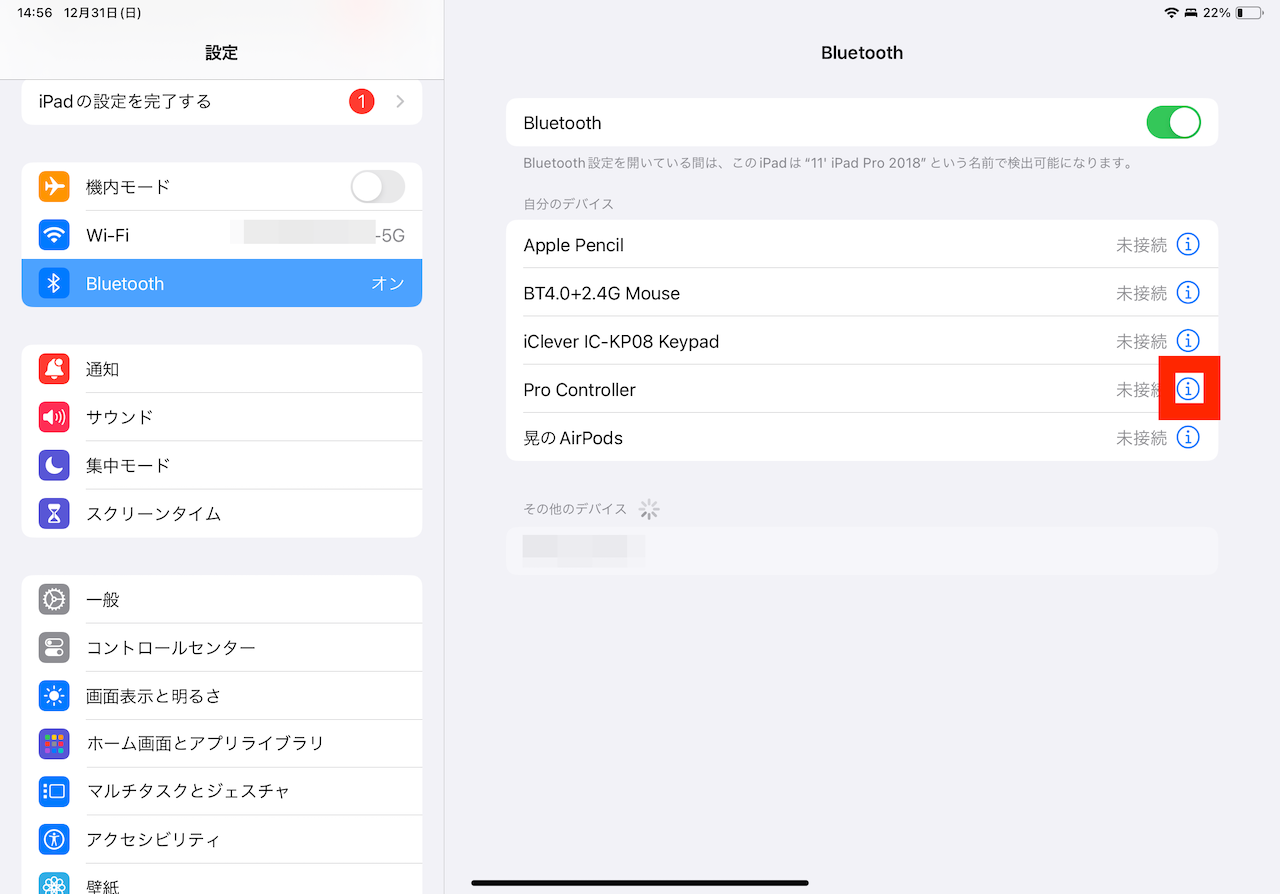Image resolution: width=1280 pixels, height=894 pixels.
Task: Open マルチタスクとジェスチャ via its icon
Action: pos(54,791)
